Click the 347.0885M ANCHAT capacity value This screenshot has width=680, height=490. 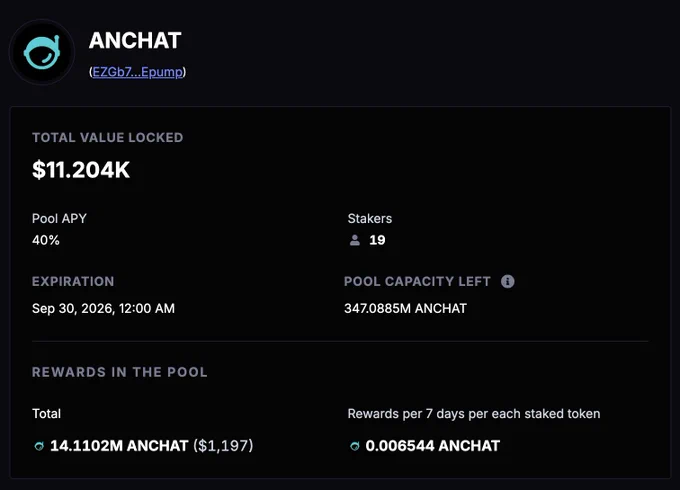tap(405, 308)
